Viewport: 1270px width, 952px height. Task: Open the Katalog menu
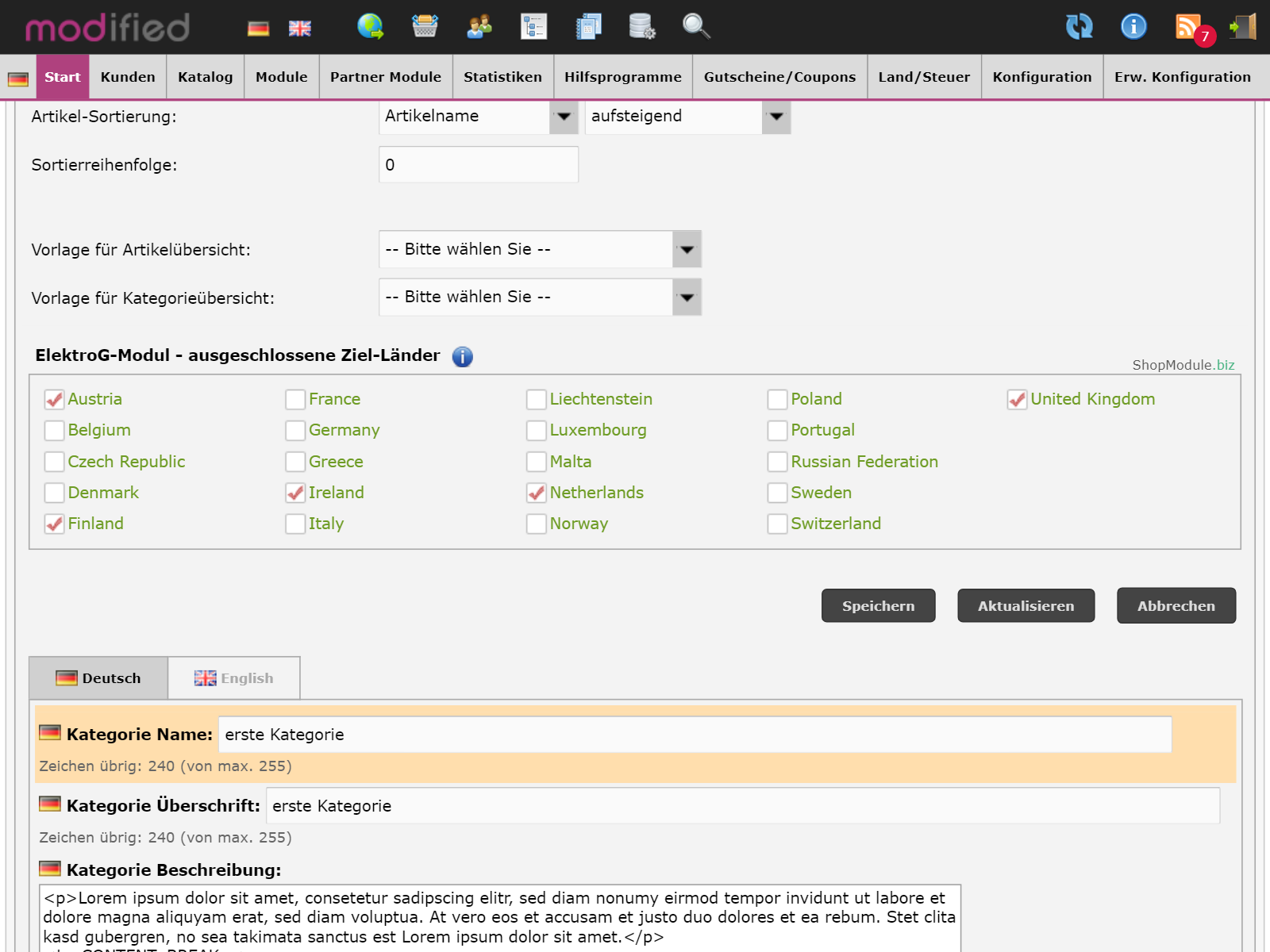[205, 77]
